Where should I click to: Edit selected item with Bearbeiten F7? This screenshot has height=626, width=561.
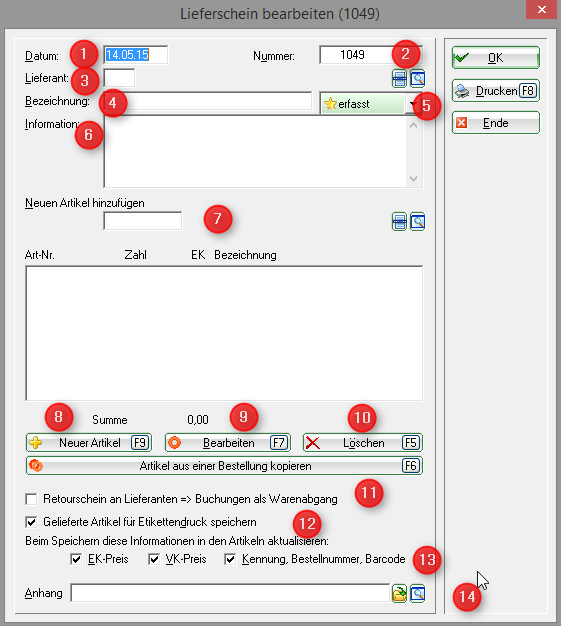[228, 443]
